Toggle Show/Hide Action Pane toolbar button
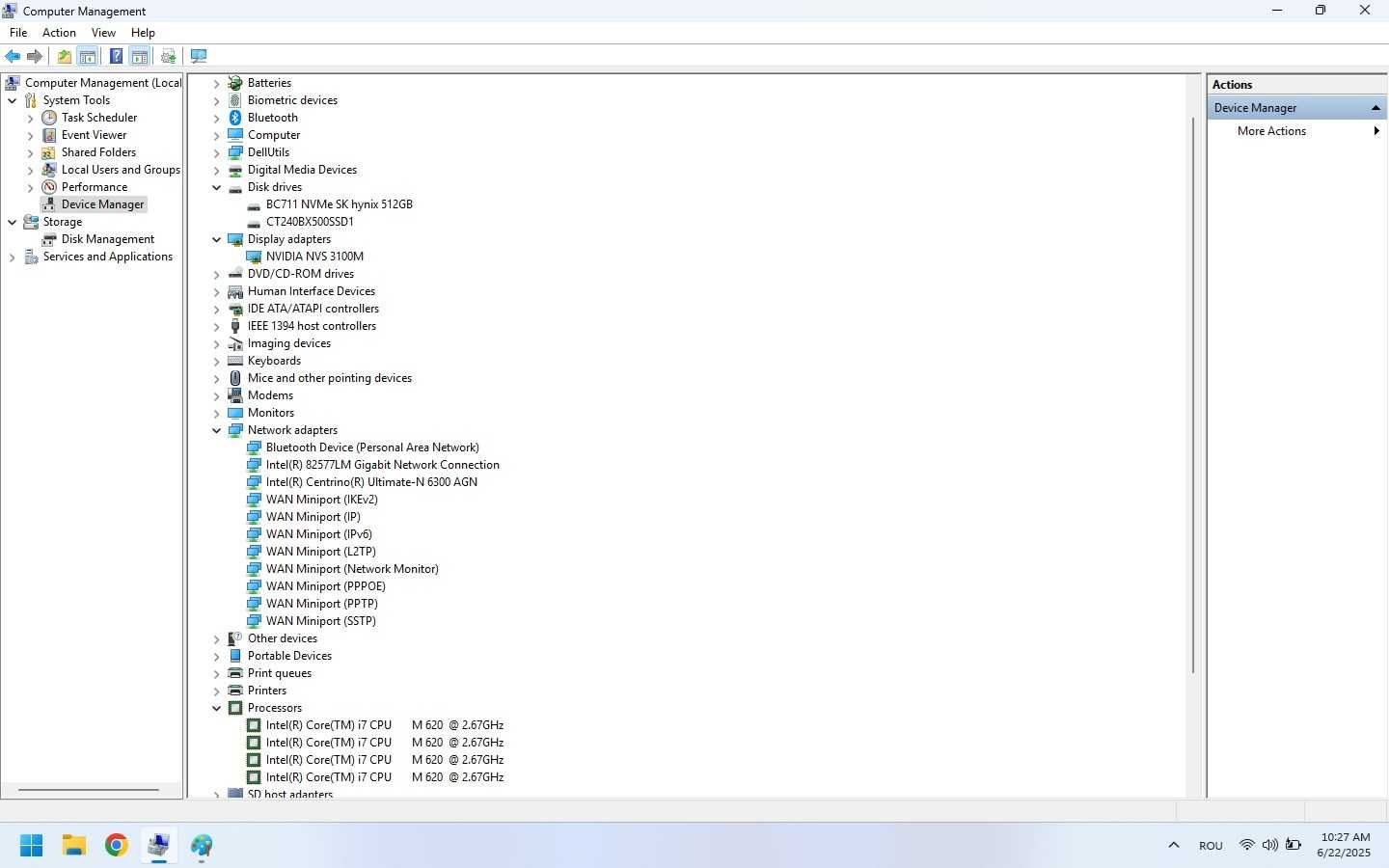This screenshot has width=1389, height=868. click(x=140, y=56)
